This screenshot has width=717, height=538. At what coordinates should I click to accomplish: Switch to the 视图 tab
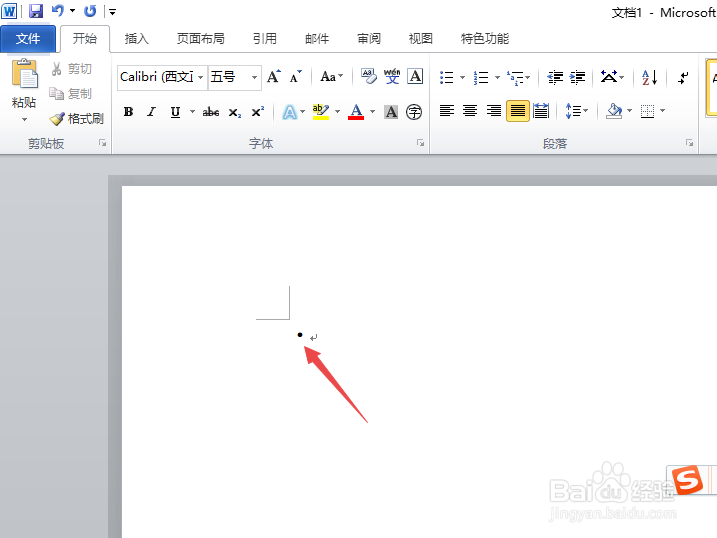420,39
